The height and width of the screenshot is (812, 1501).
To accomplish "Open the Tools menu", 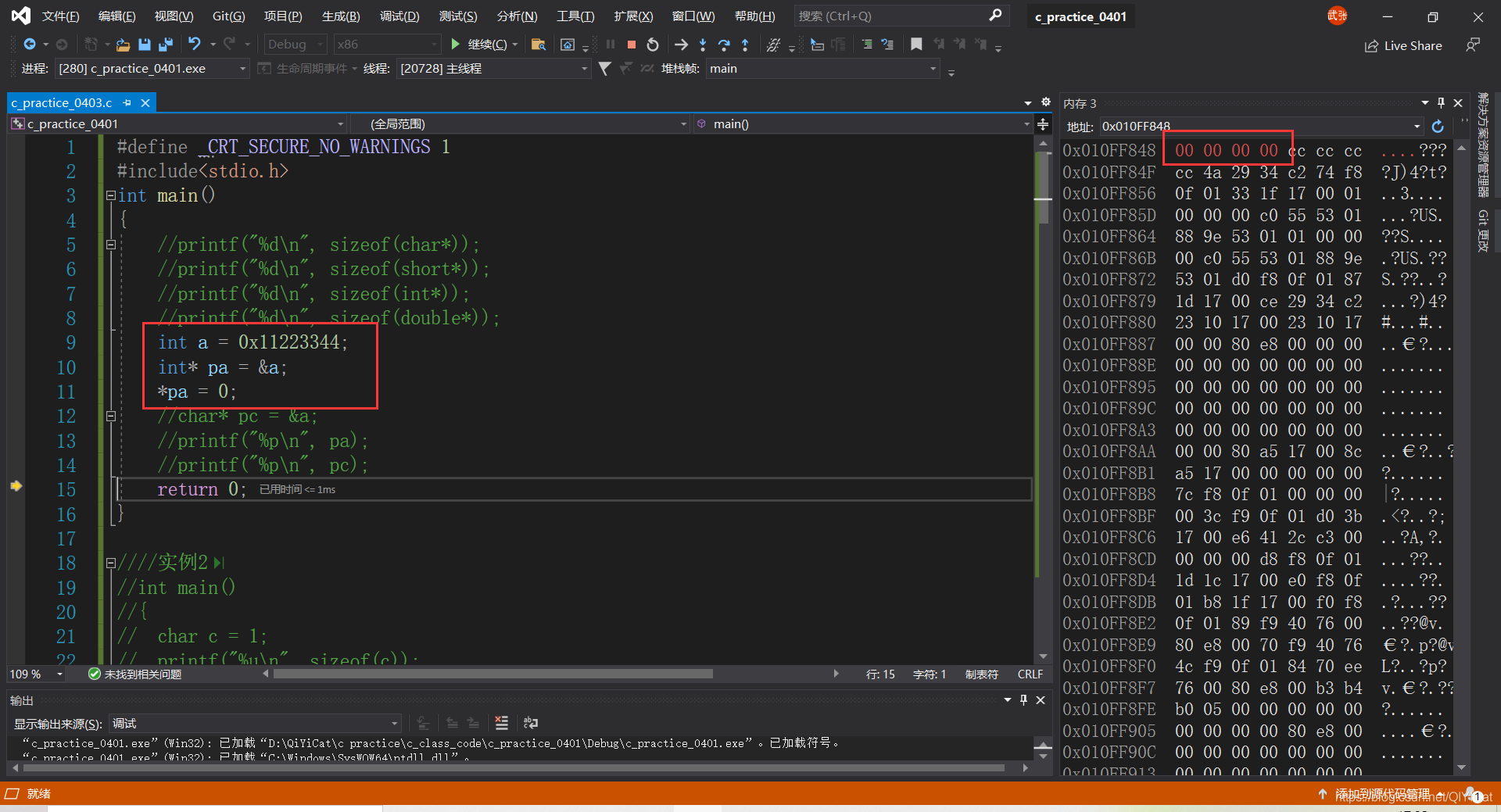I will (x=575, y=16).
